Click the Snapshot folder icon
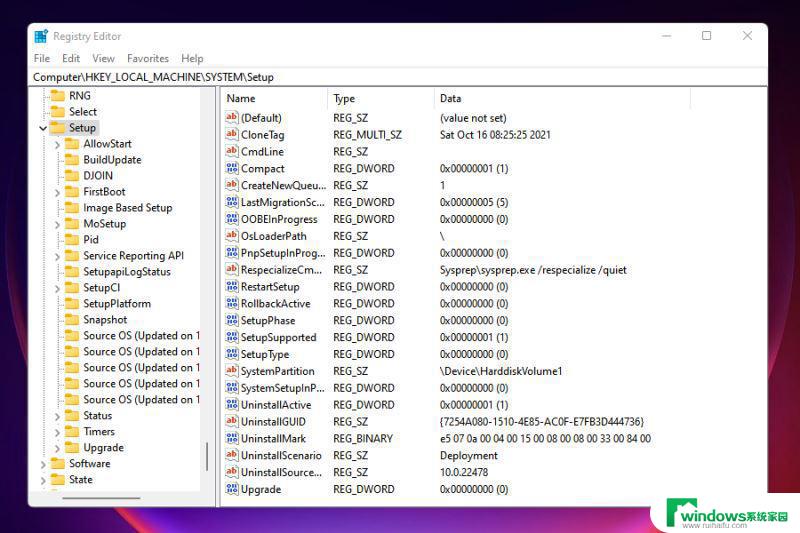 72,319
